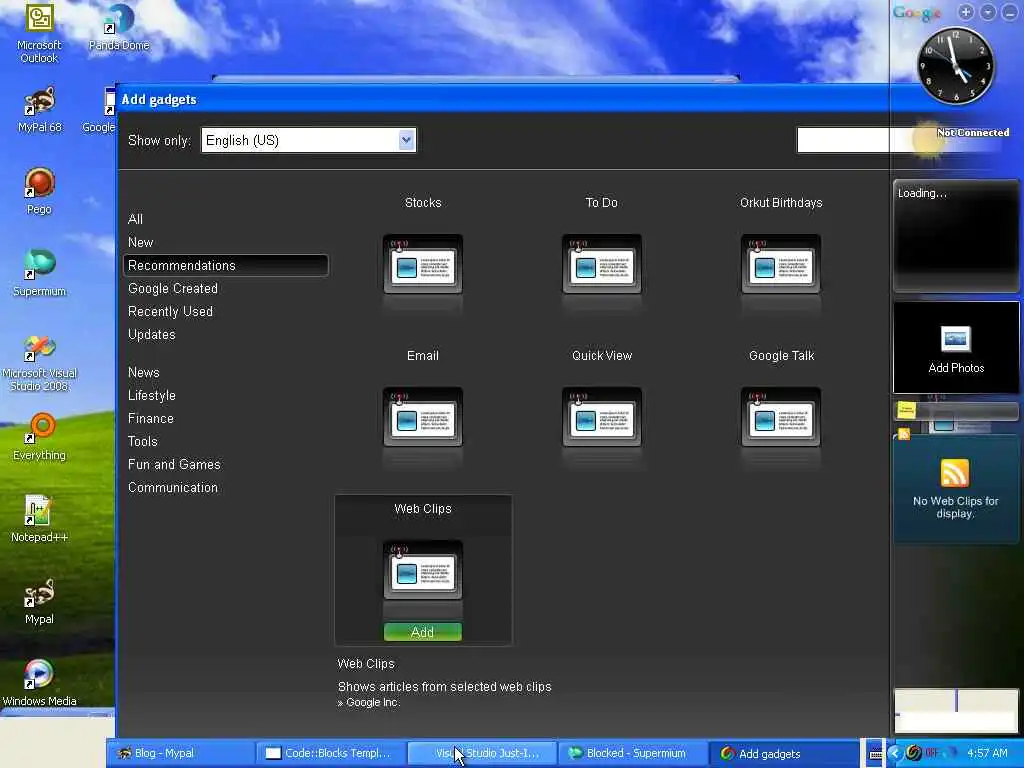This screenshot has width=1024, height=768.
Task: Select the New category
Action: [140, 242]
